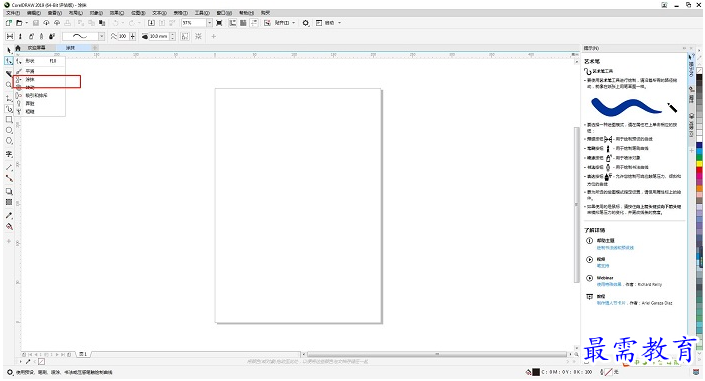Switch Artistic Media to Calligraphic mode
Viewport: 705px width, 381px height.
(41, 36)
